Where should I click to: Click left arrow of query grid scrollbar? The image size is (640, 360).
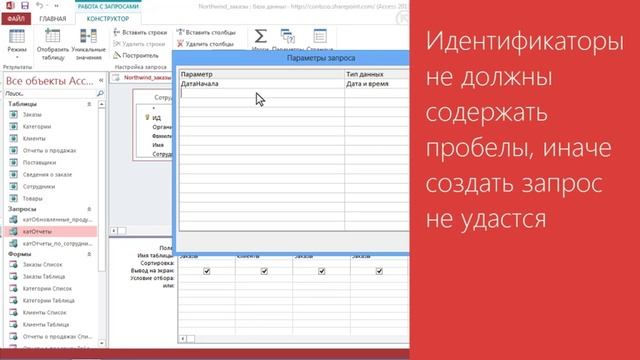tap(183, 339)
